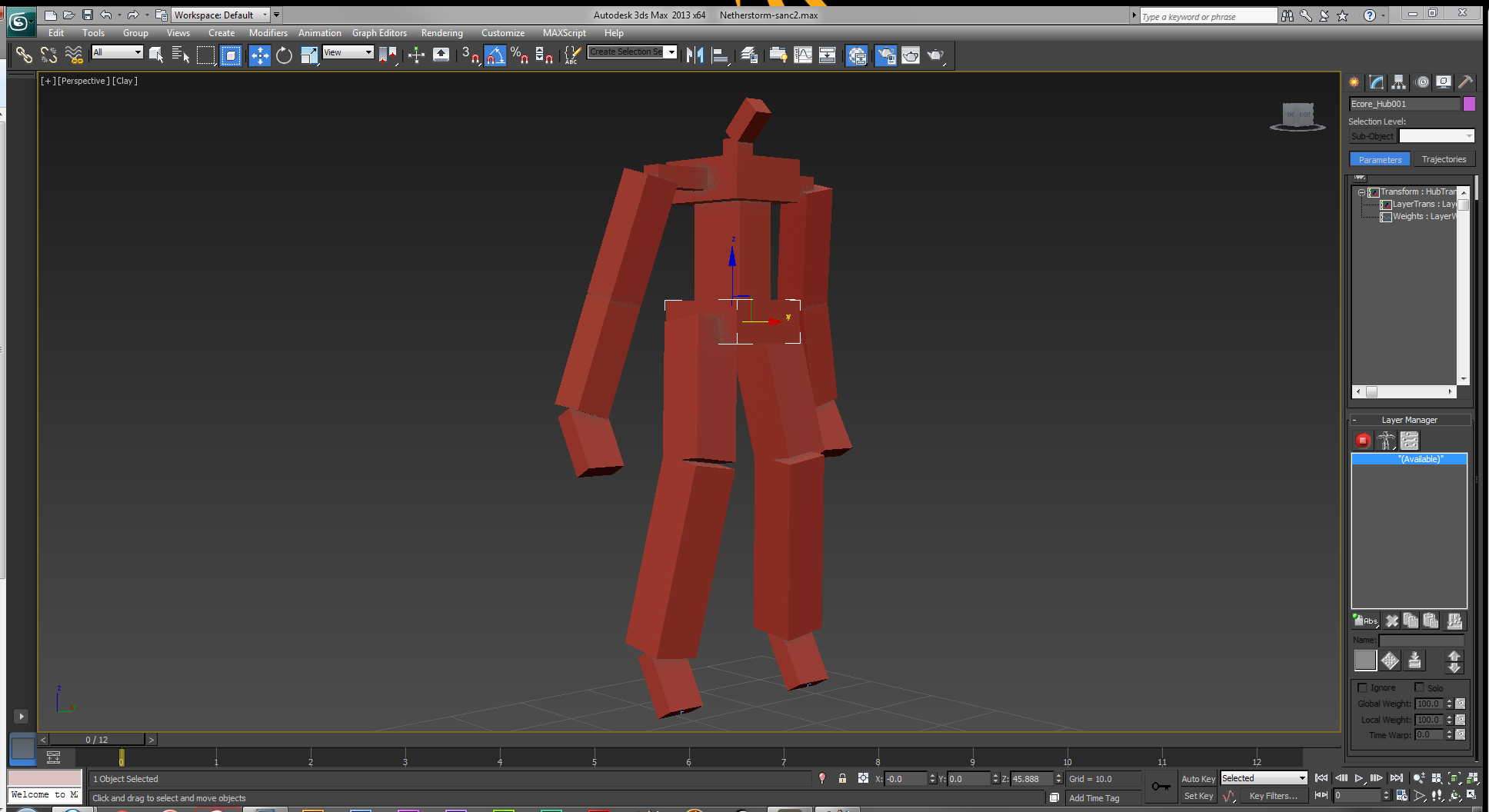The image size is (1489, 812).
Task: Click the Key Filters button
Action: (1273, 796)
